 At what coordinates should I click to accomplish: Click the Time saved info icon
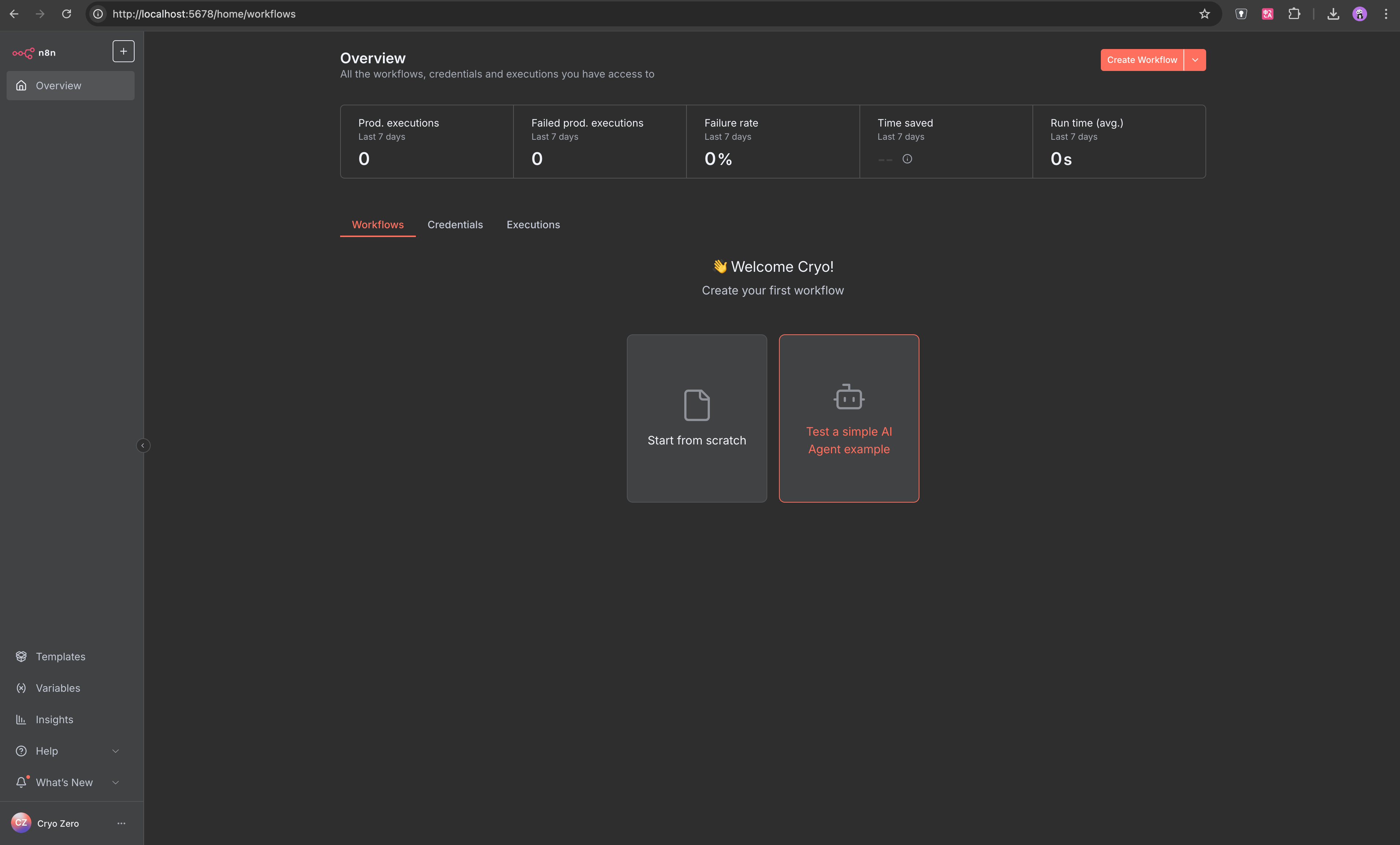coord(907,159)
